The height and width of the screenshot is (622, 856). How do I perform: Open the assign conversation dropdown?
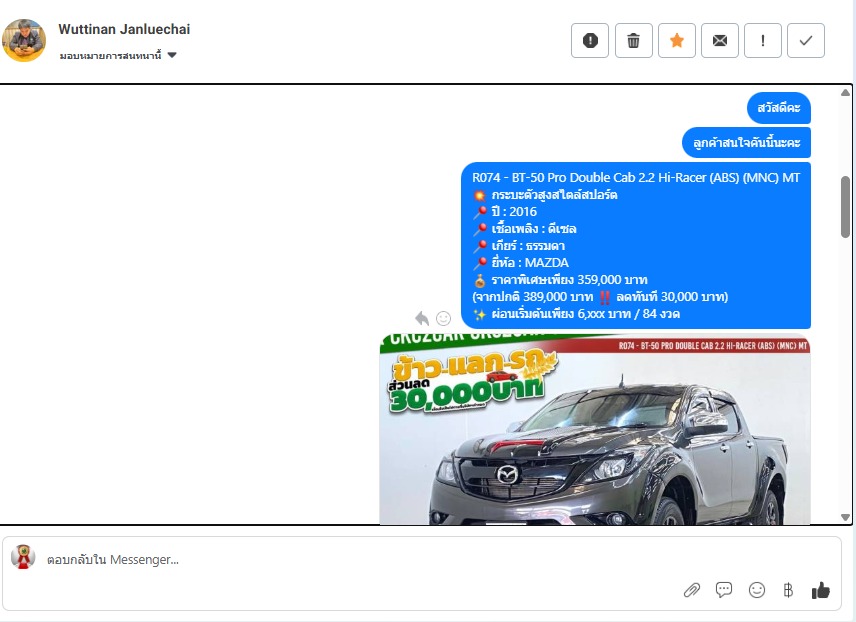(118, 55)
